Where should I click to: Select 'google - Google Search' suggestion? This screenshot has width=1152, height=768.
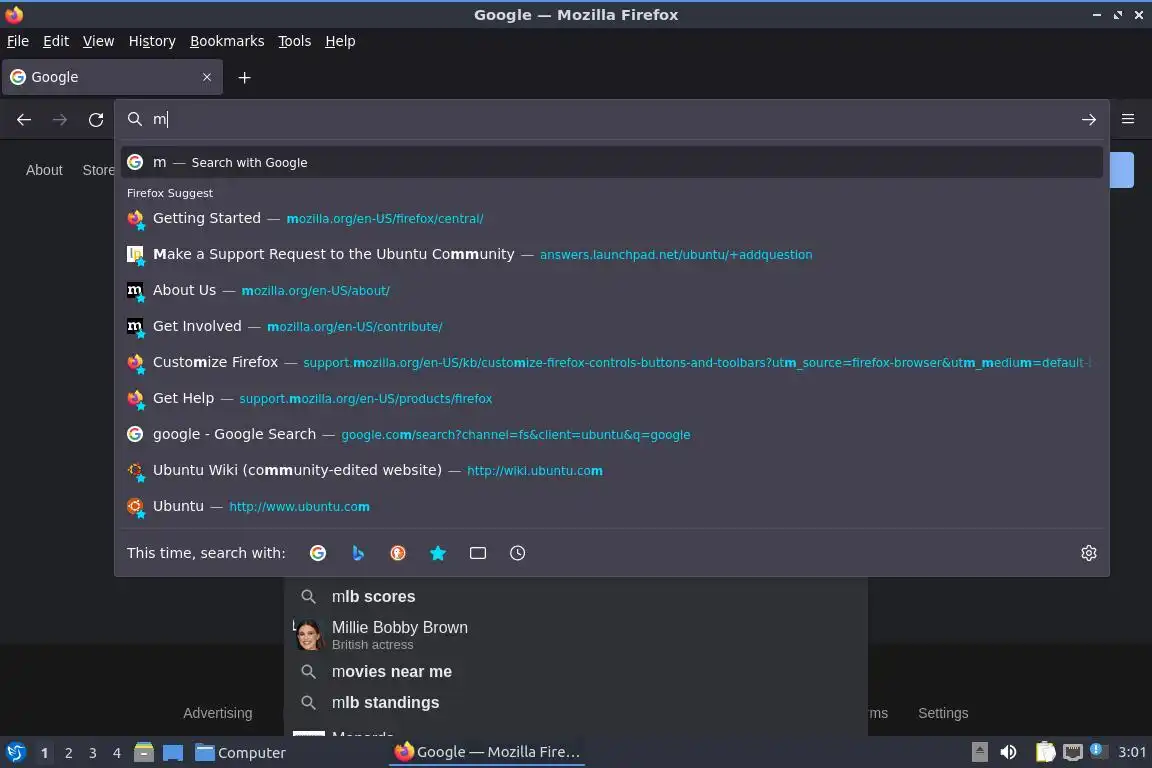[x=612, y=434]
